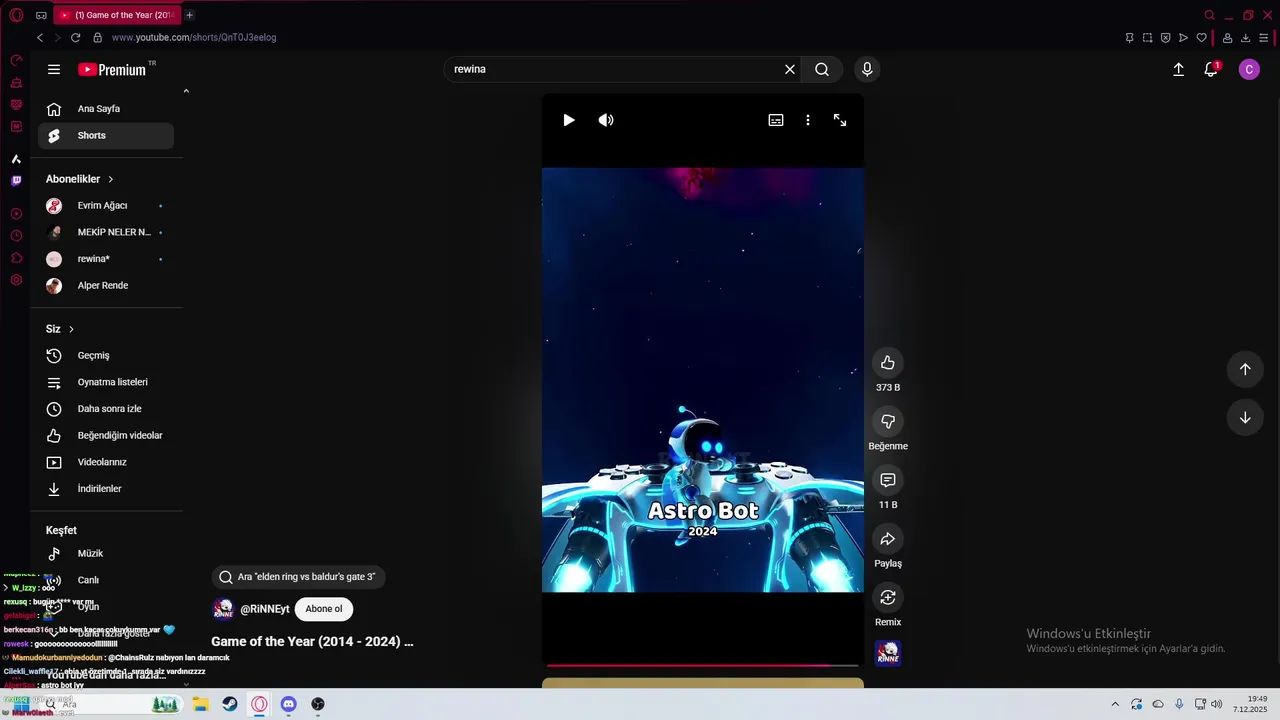Open Videolarınız
The image size is (1280, 720).
(x=106, y=462)
